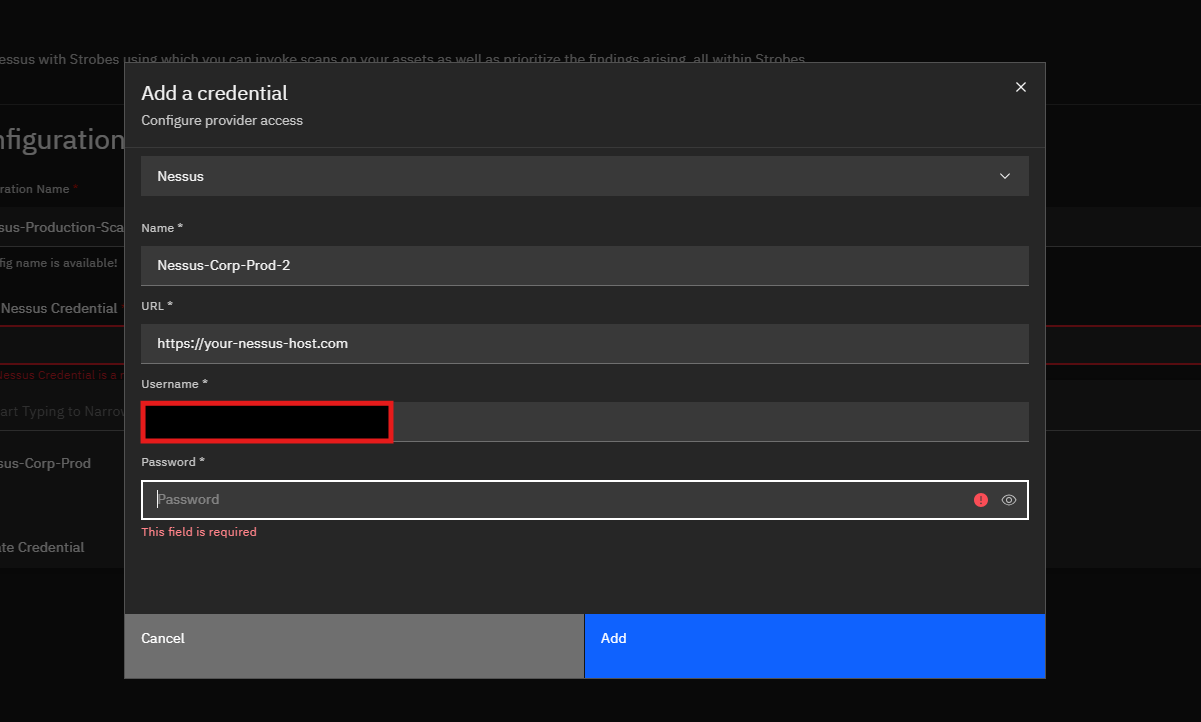The height and width of the screenshot is (722, 1201).
Task: Close the Add a credential dialog
Action: coord(1021,87)
